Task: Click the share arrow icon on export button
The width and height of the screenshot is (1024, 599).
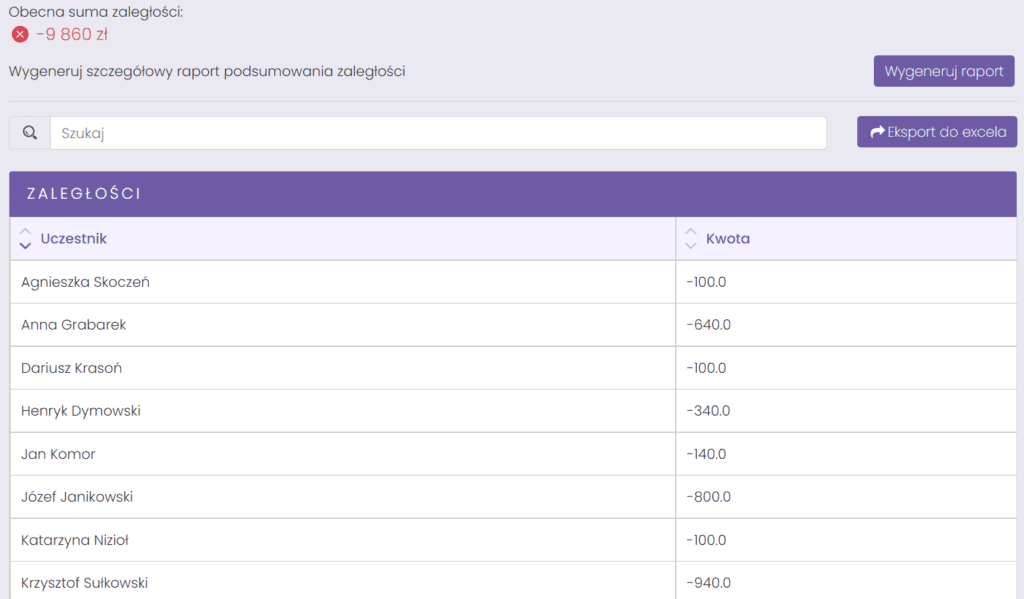Action: (877, 132)
